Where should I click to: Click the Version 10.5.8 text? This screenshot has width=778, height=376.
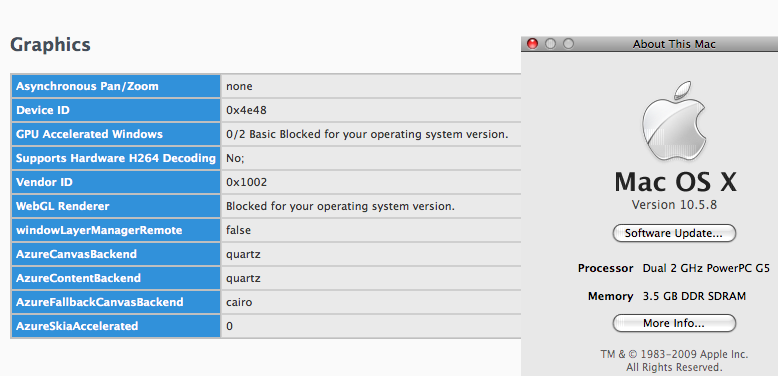674,205
